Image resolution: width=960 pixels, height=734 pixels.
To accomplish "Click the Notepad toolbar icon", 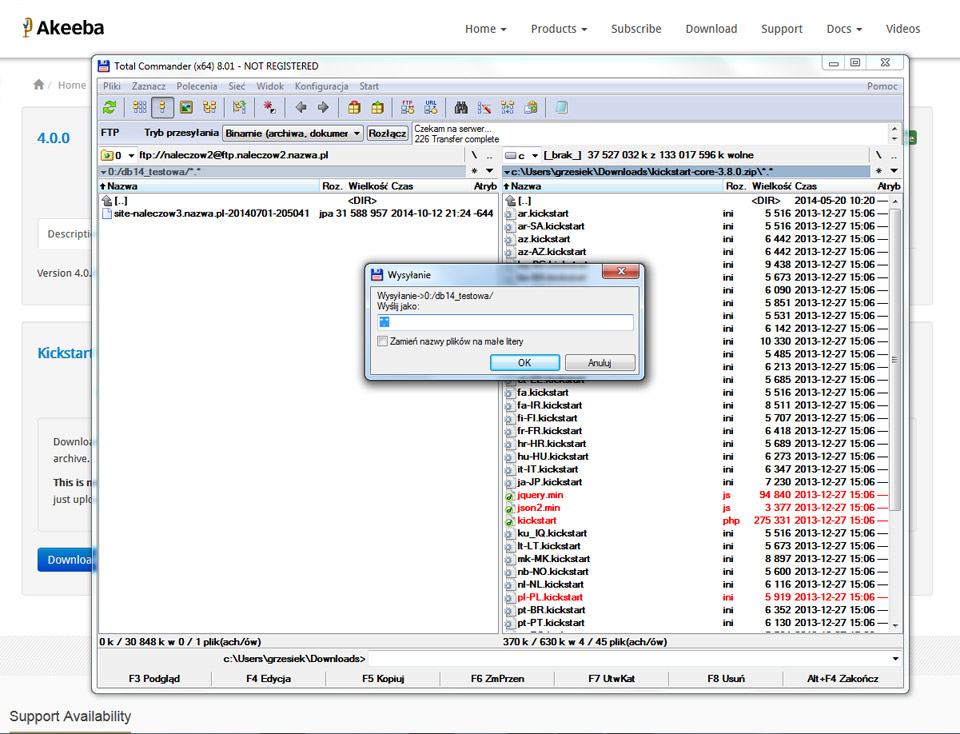I will 561,108.
